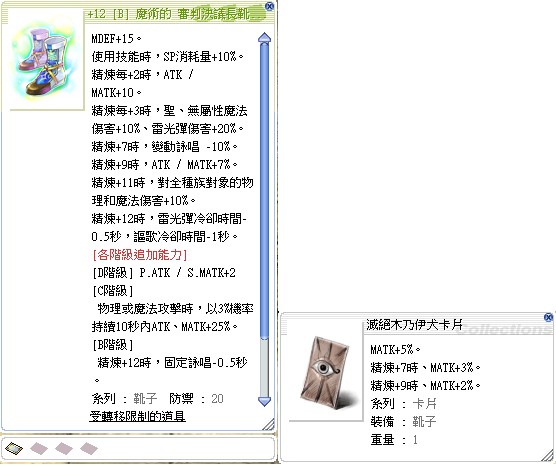Click the card window resize grip
This screenshot has height=465, width=556.
[x=547, y=455]
